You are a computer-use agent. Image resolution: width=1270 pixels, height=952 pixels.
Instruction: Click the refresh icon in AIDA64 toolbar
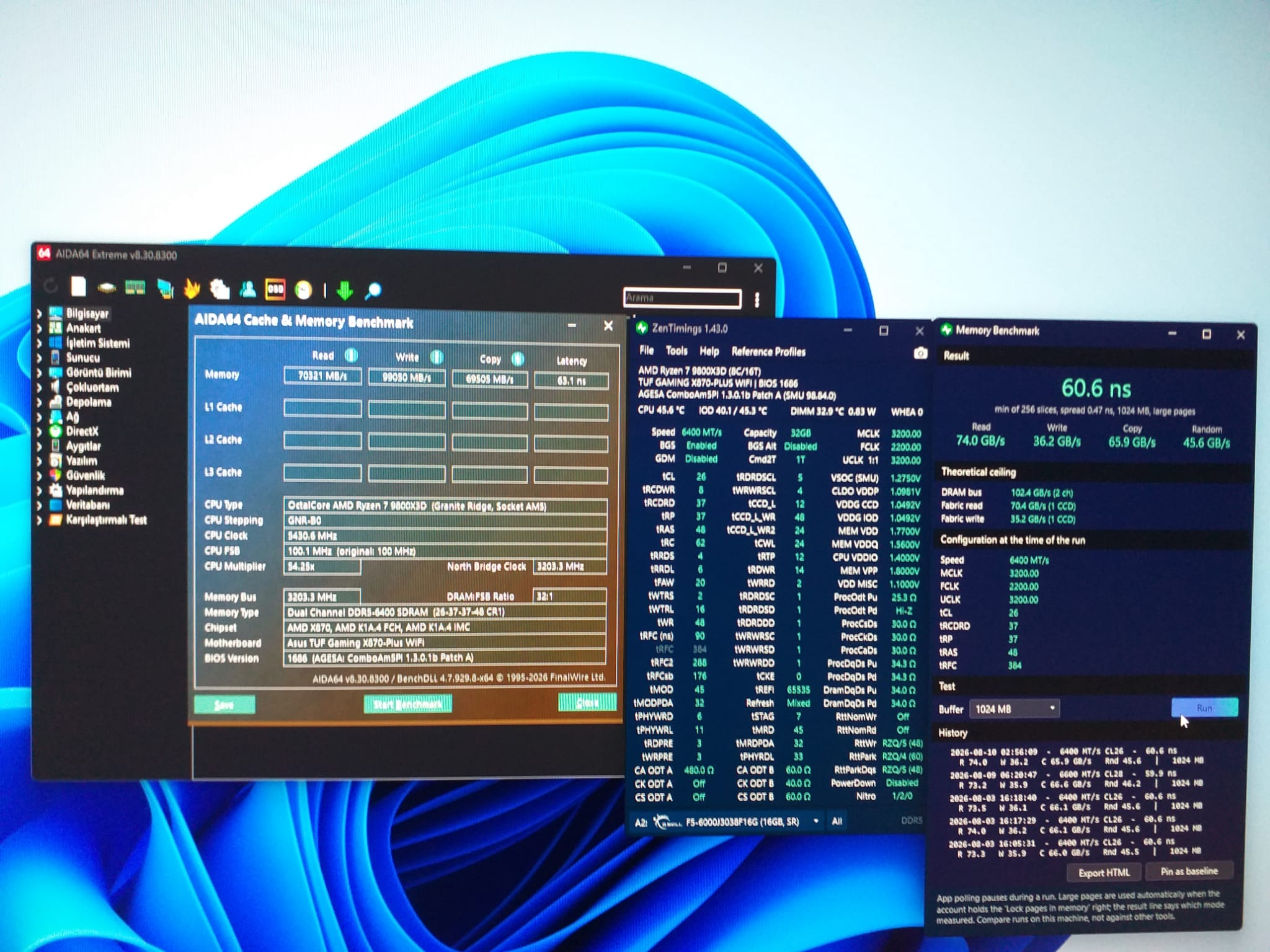[x=51, y=285]
